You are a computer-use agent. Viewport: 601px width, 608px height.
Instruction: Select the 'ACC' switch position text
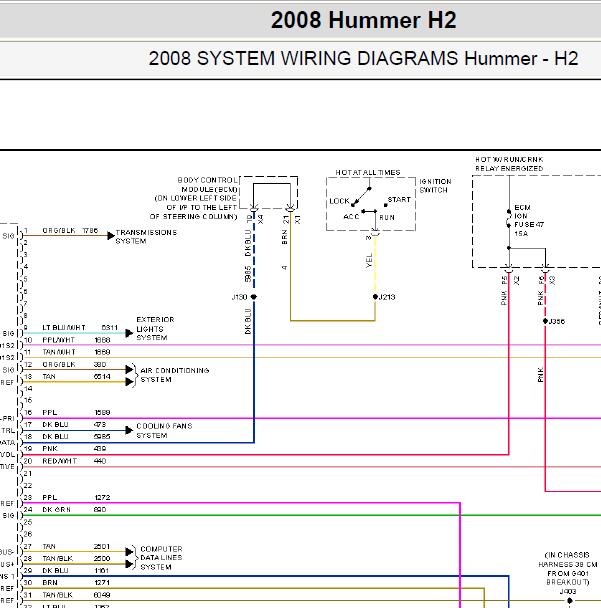351,216
